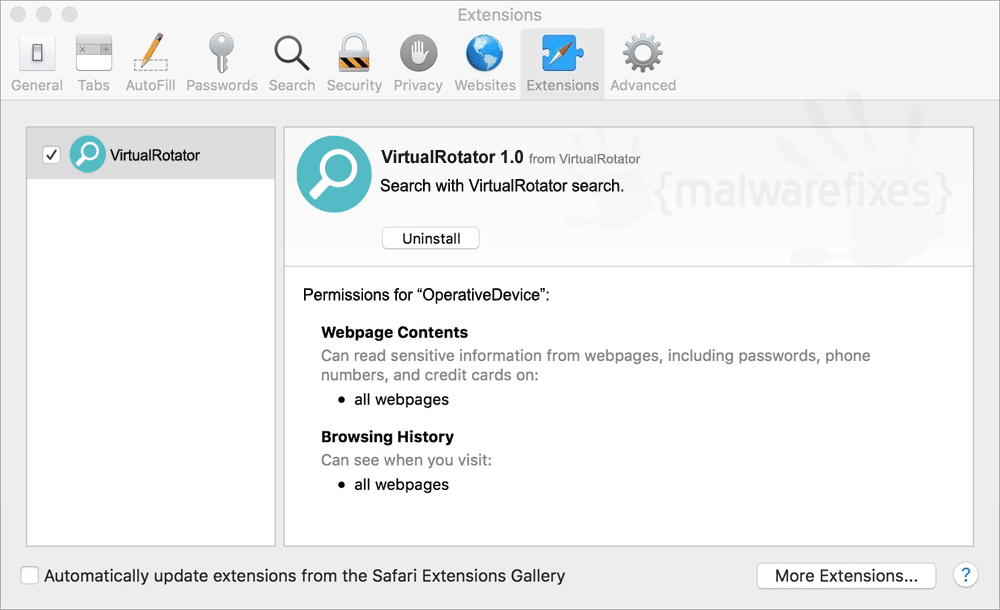1000x610 pixels.
Task: Switch to the Tabs tab label
Action: (94, 86)
